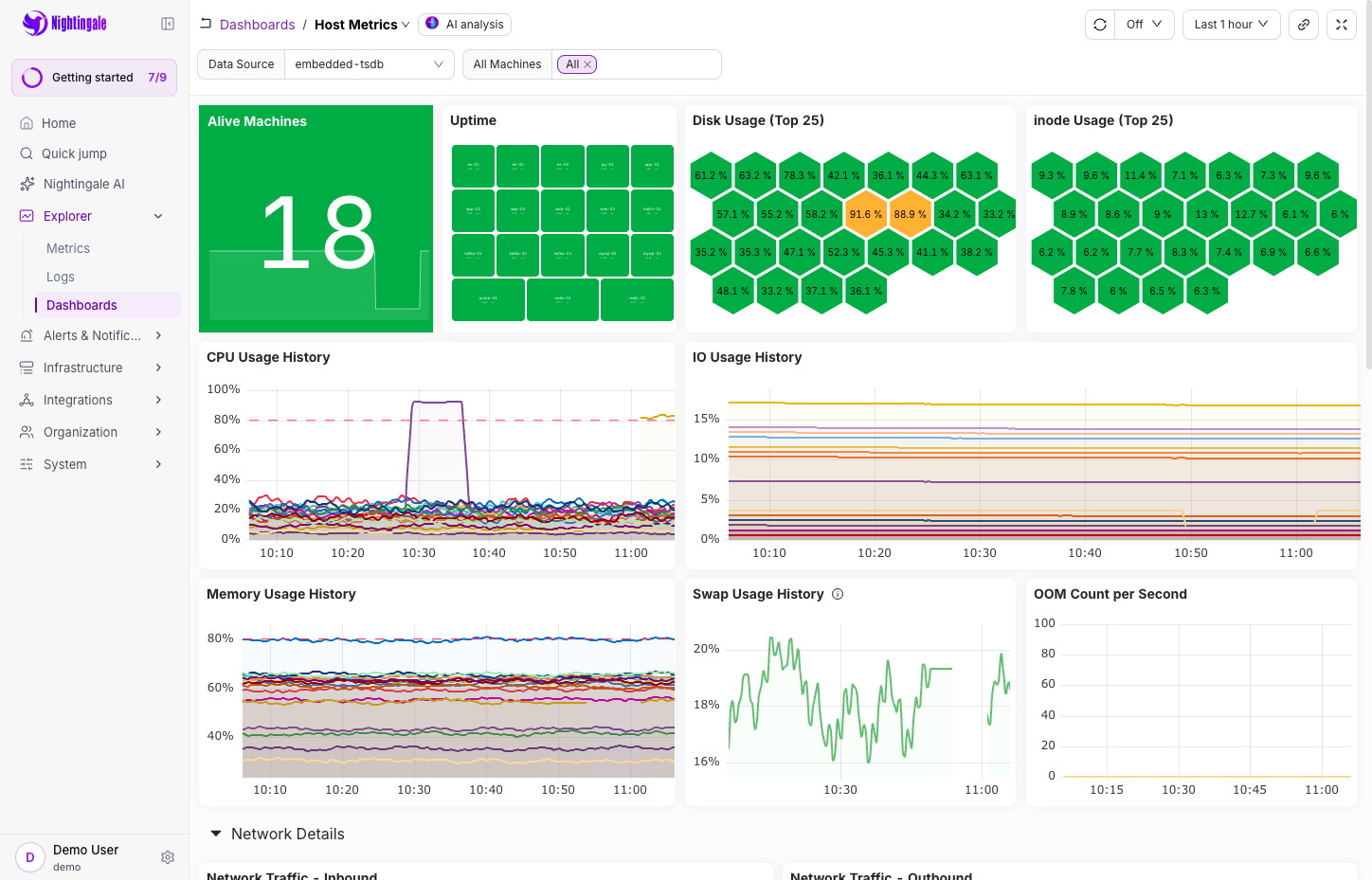Open the embedded-tsdb data source dropdown
The width and height of the screenshot is (1372, 880).
tap(369, 64)
